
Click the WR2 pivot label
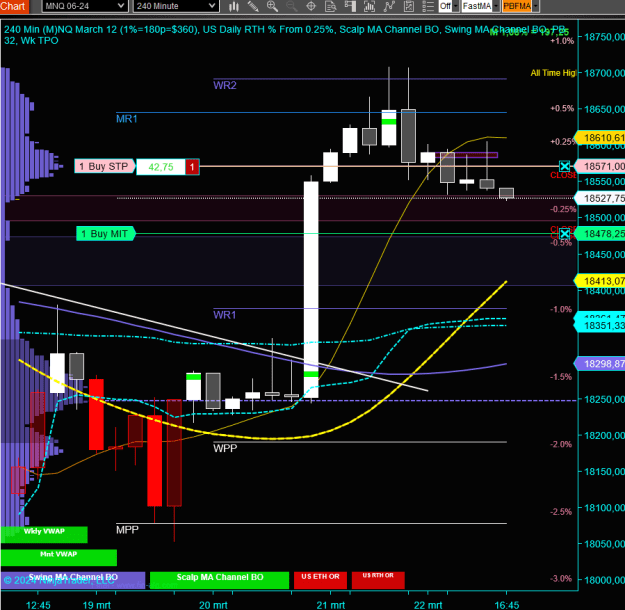(x=224, y=85)
